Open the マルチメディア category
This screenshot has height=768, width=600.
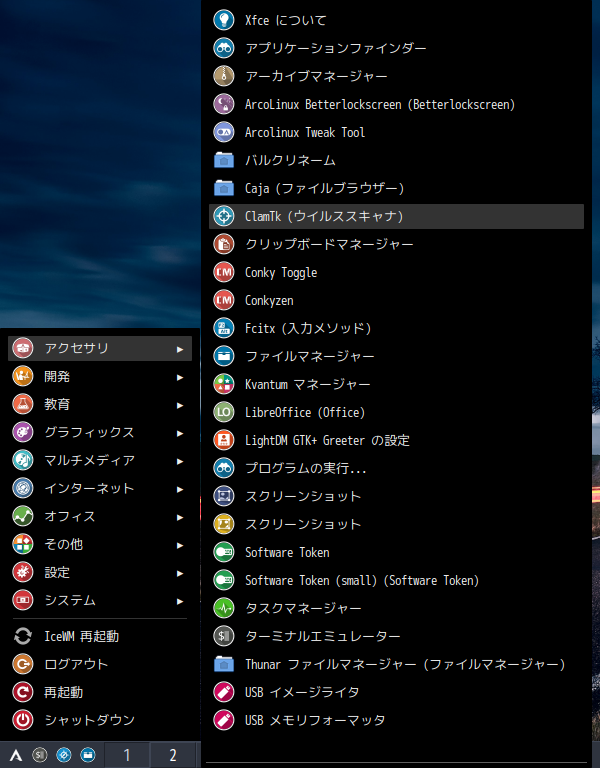(x=100, y=460)
